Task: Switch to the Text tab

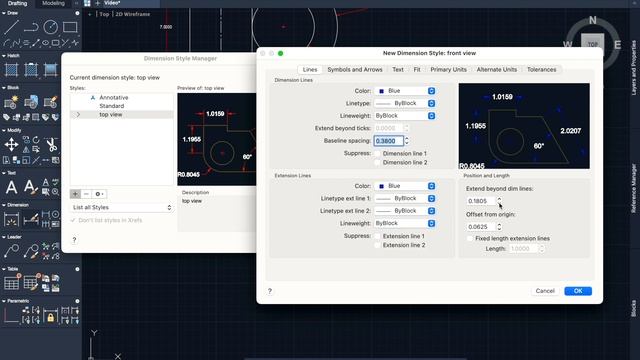Action: pos(398,69)
